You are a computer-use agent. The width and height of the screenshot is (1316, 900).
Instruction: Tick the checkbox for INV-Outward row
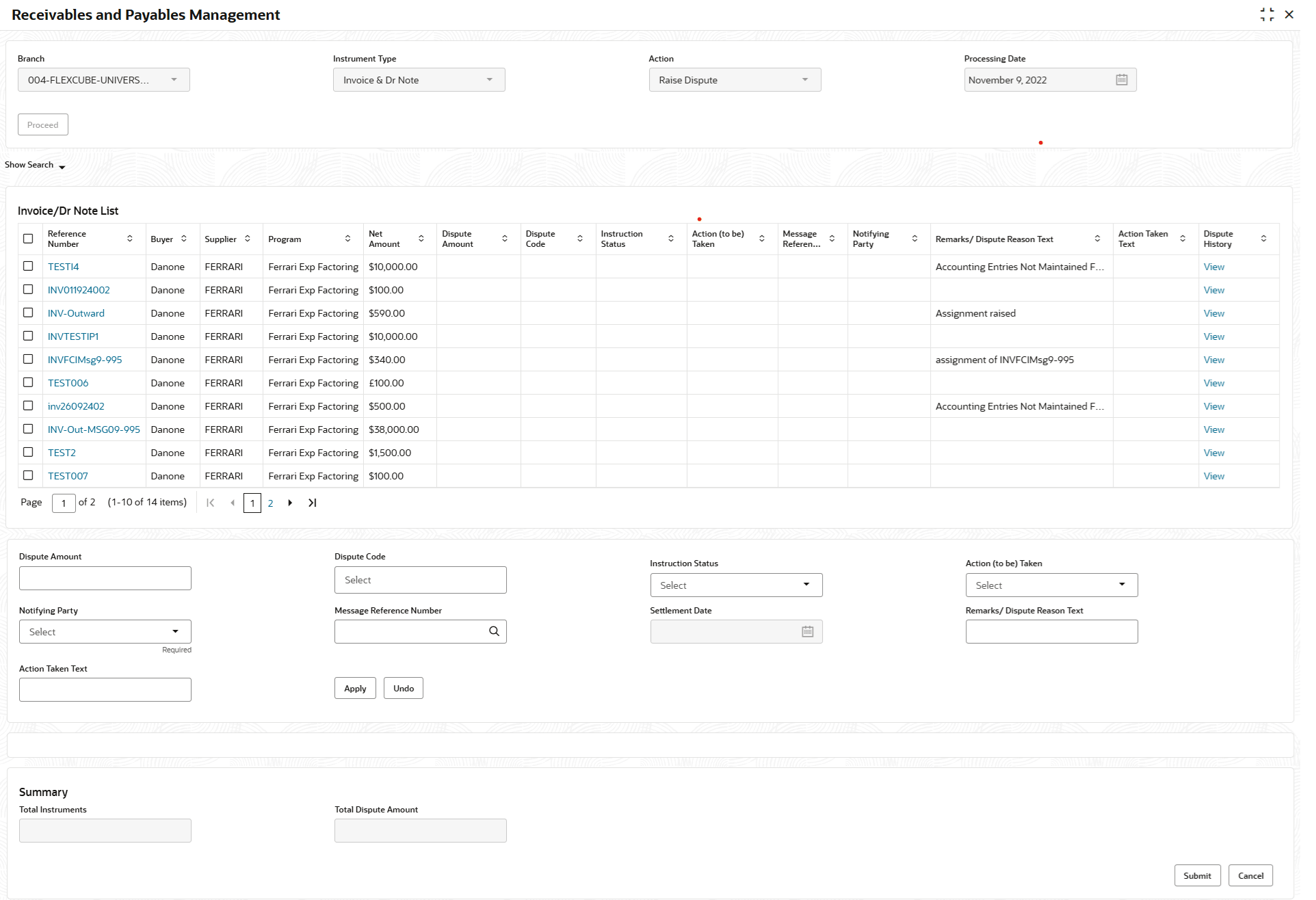(x=28, y=313)
